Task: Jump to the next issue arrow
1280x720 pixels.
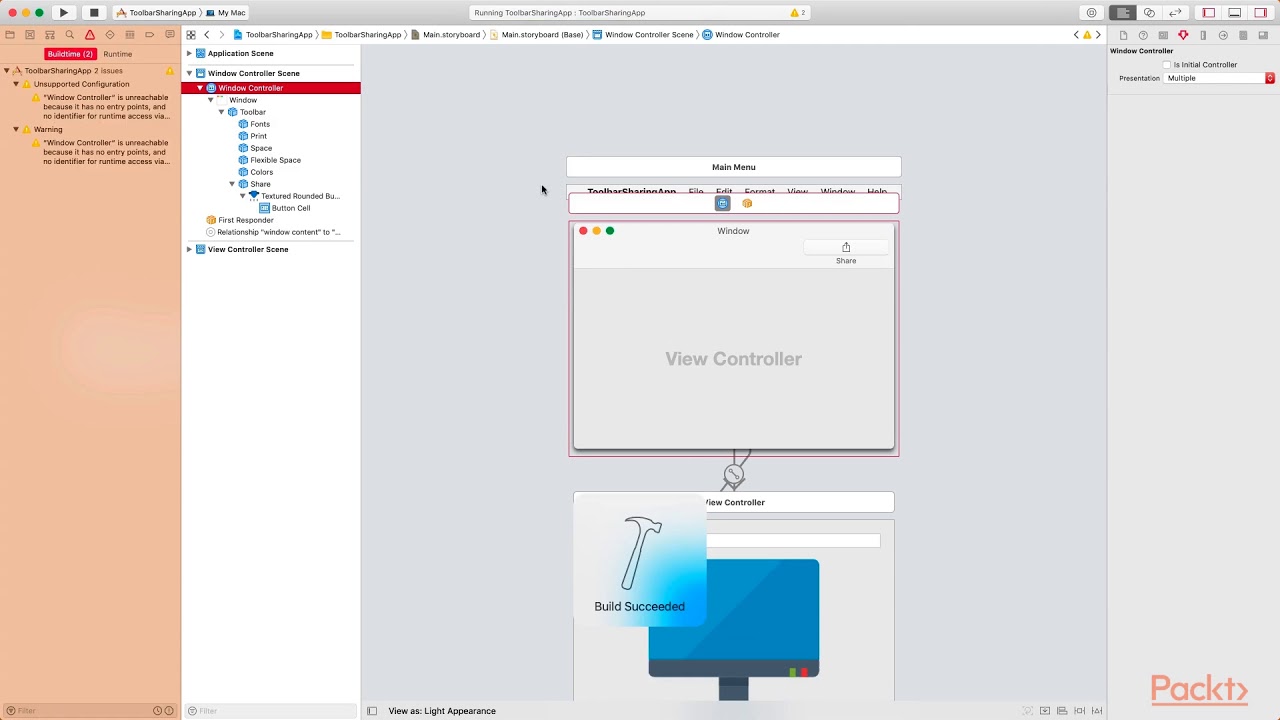Action: click(1098, 35)
